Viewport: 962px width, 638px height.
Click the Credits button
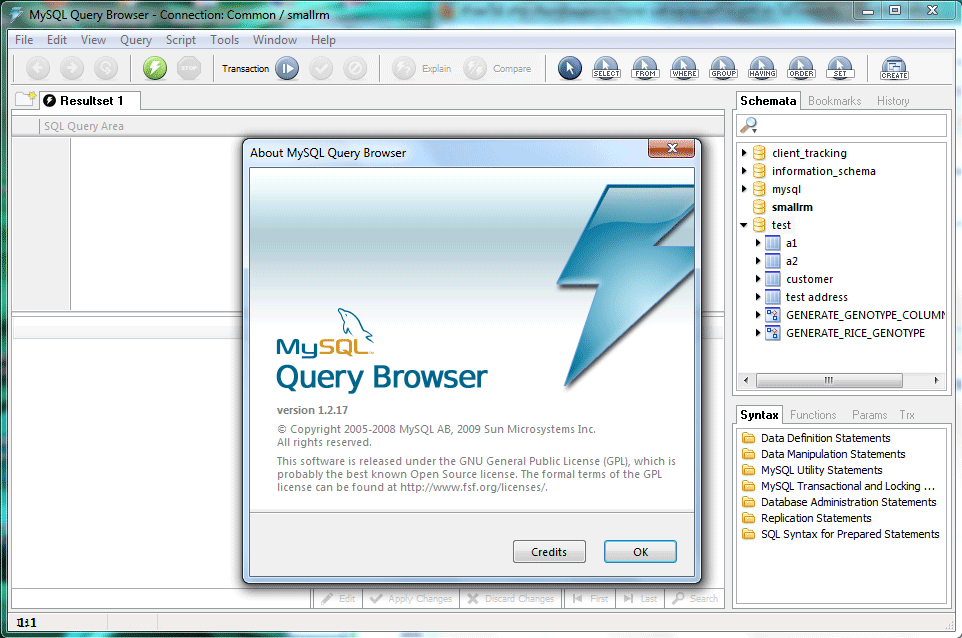coord(549,552)
